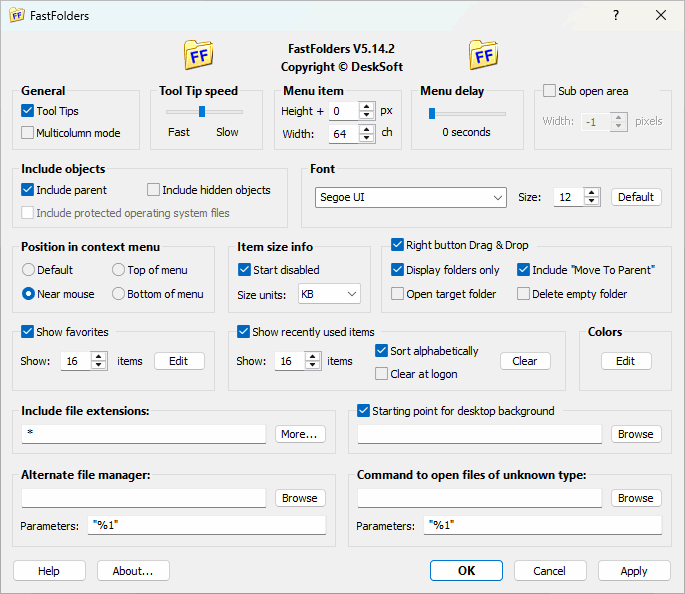Decrease favorites Show items count
The image size is (685, 594).
(x=99, y=365)
